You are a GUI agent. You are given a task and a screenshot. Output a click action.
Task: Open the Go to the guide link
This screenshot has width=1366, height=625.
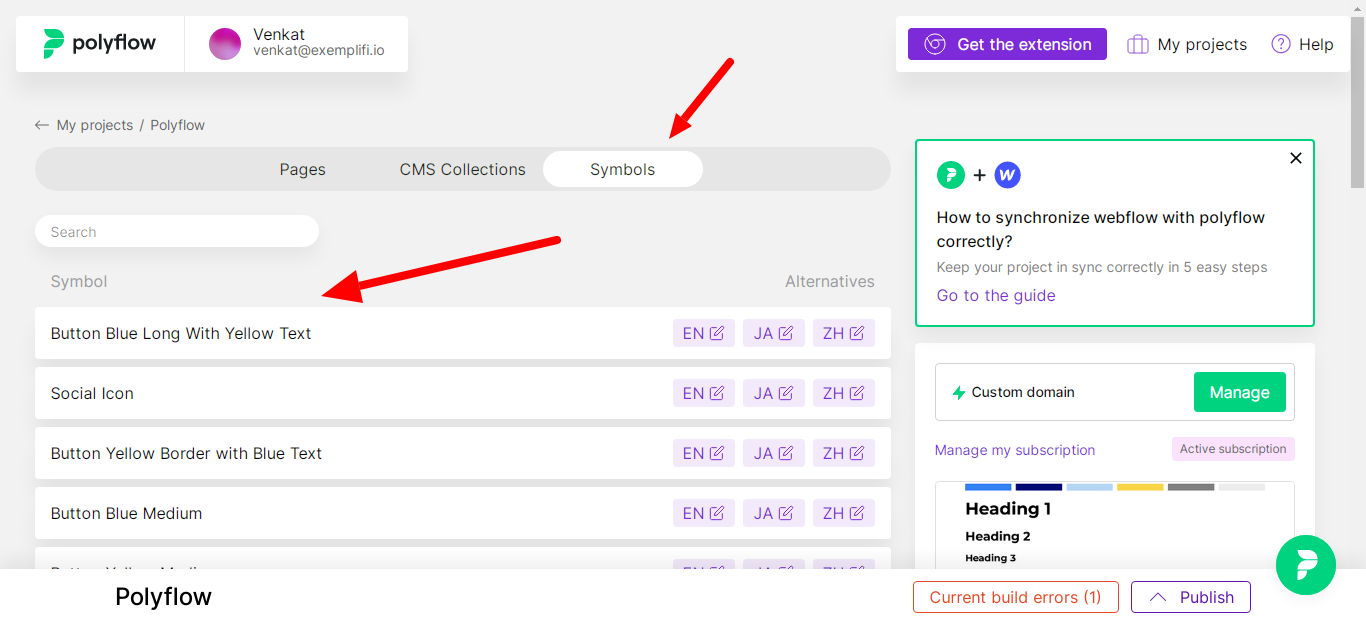point(996,295)
